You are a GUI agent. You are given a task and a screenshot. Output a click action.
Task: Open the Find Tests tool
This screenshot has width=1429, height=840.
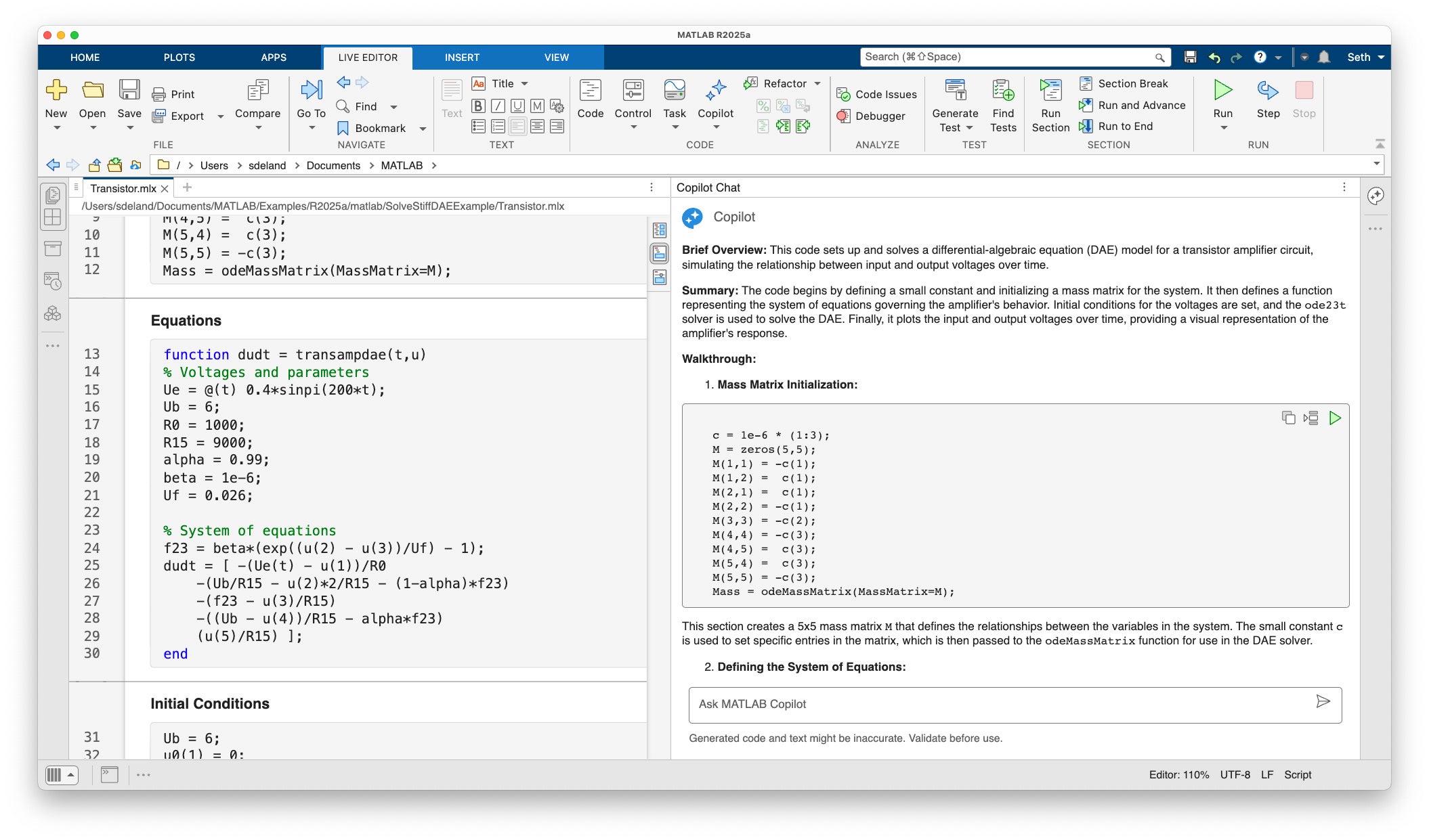click(x=1002, y=105)
